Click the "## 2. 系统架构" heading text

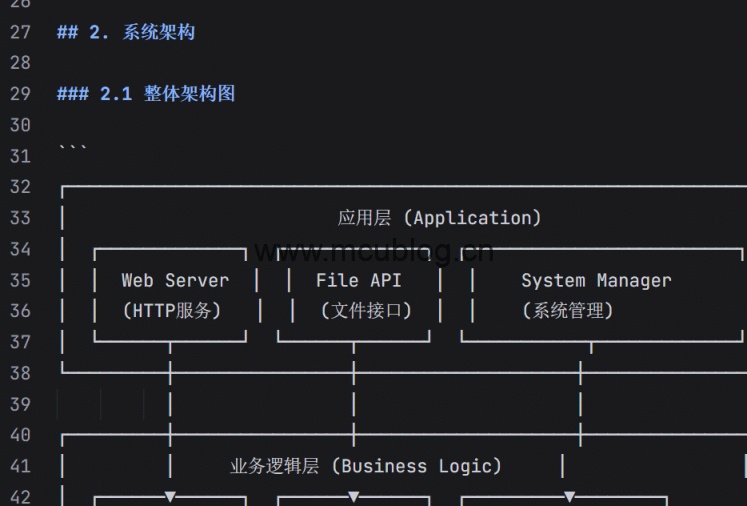126,32
